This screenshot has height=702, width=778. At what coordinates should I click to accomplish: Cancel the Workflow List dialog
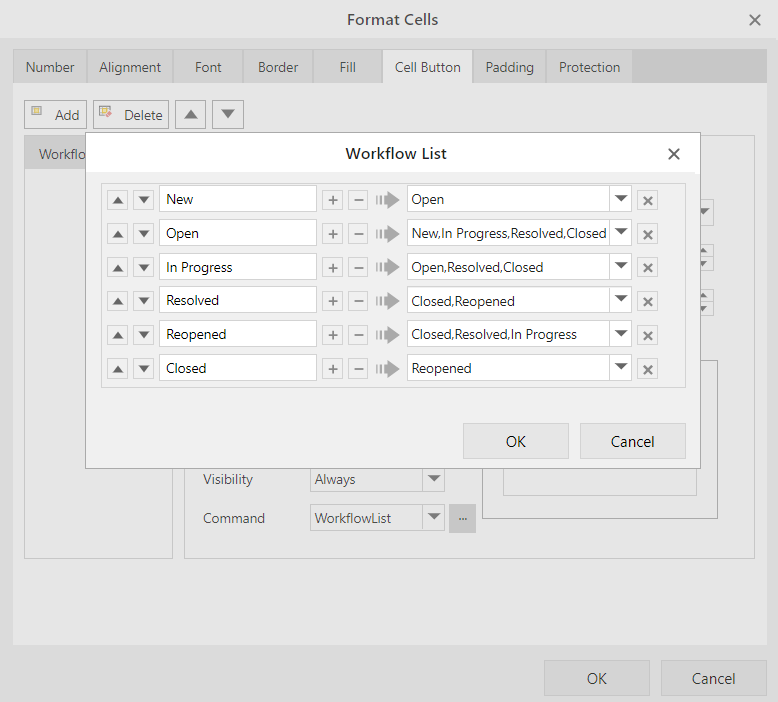[633, 441]
